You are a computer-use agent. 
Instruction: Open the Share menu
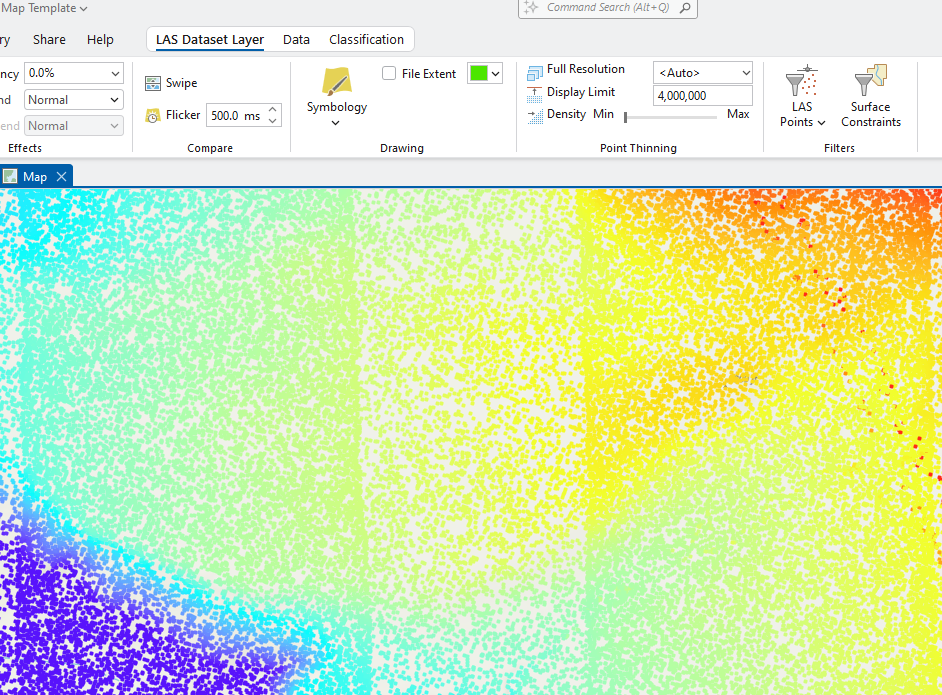point(49,39)
